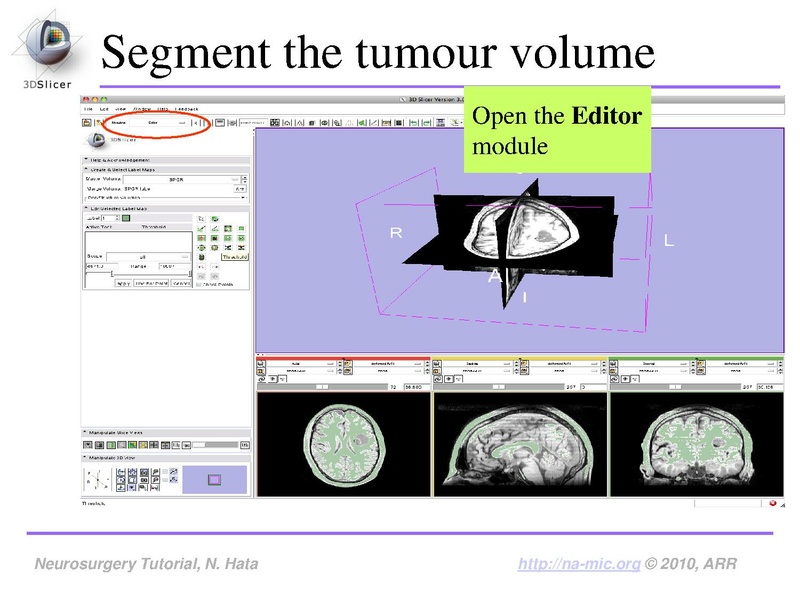
Task: Click the label color swatch next to the Label spinbox
Action: (x=125, y=217)
